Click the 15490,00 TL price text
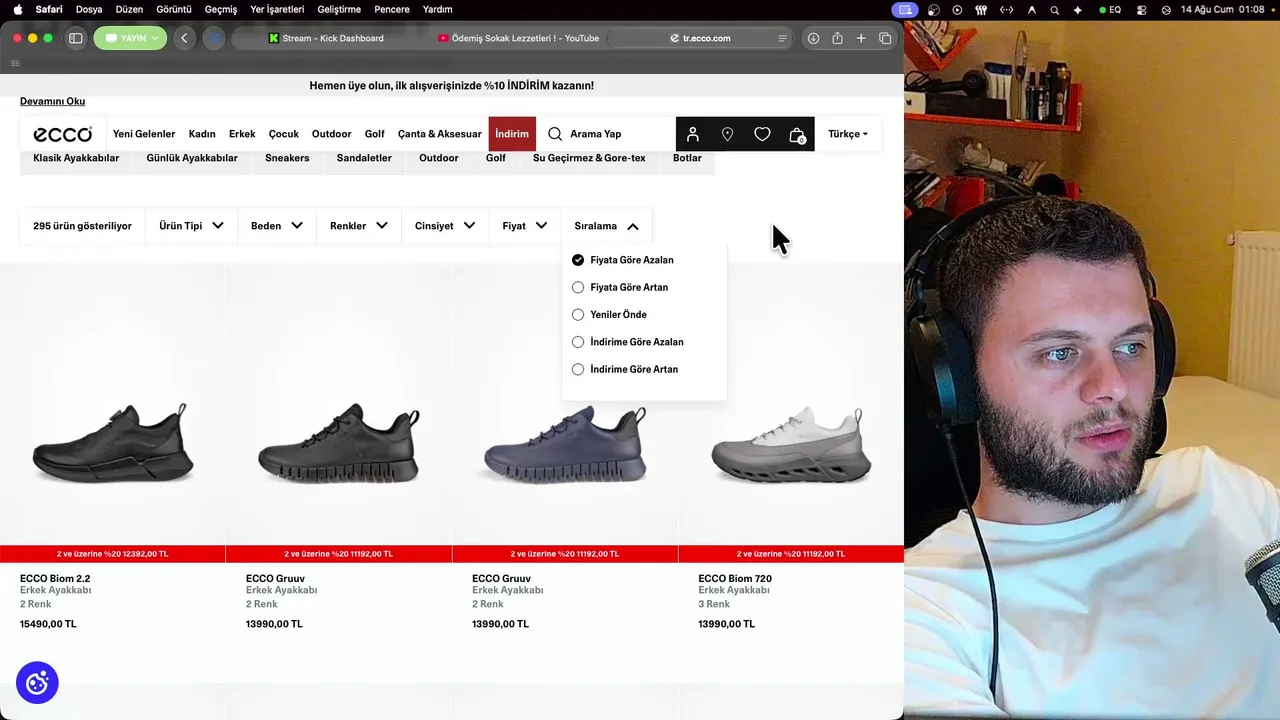Image resolution: width=1280 pixels, height=720 pixels. [x=48, y=624]
